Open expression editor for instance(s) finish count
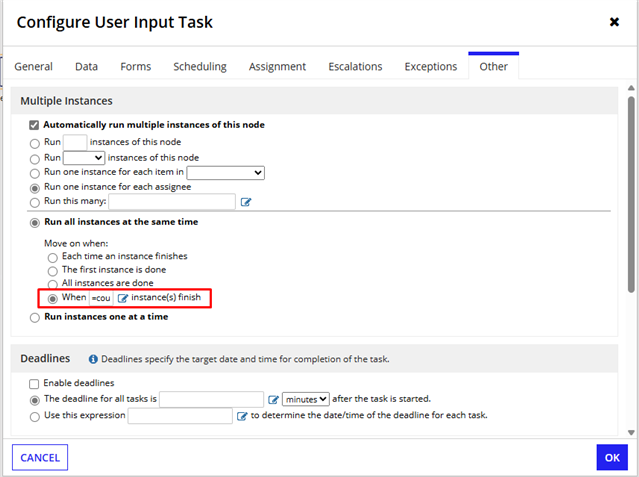Viewport: 639px width, 477px height. [x=123, y=298]
